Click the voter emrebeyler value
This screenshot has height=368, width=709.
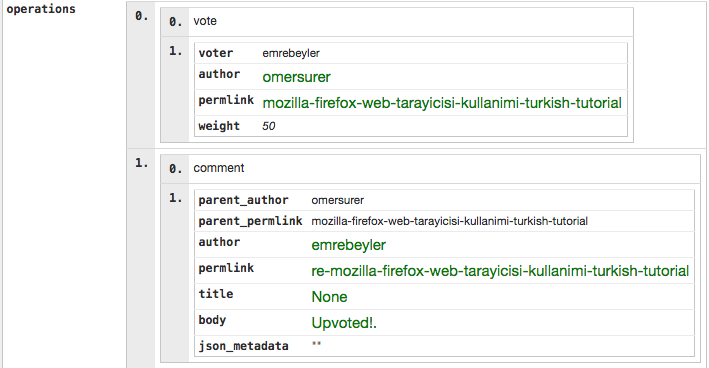291,53
